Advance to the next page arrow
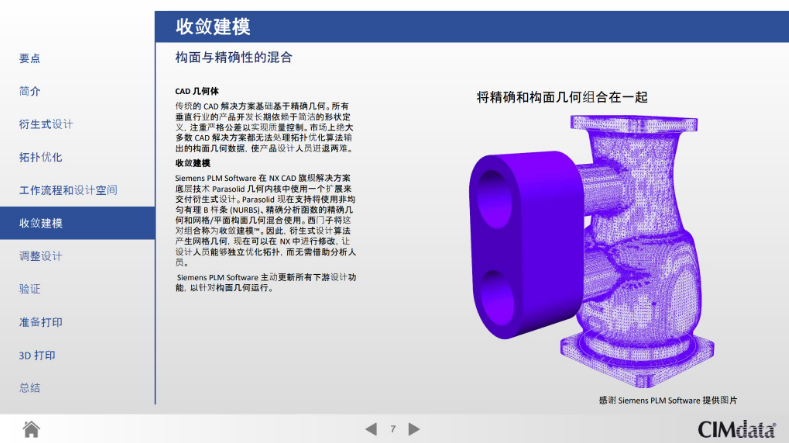The width and height of the screenshot is (789, 443). [414, 429]
